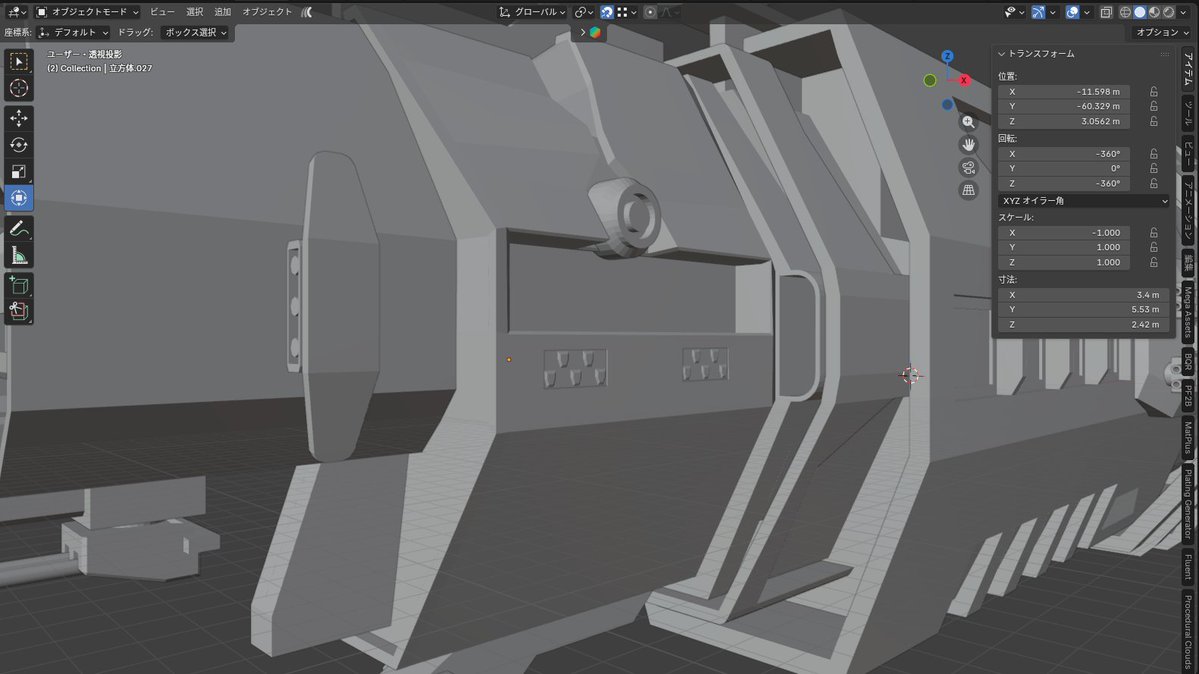Select the Select Box tool

click(x=18, y=61)
